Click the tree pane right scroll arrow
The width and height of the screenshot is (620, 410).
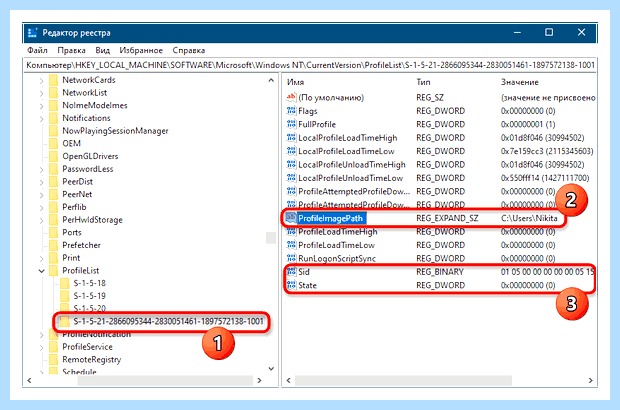coord(259,380)
